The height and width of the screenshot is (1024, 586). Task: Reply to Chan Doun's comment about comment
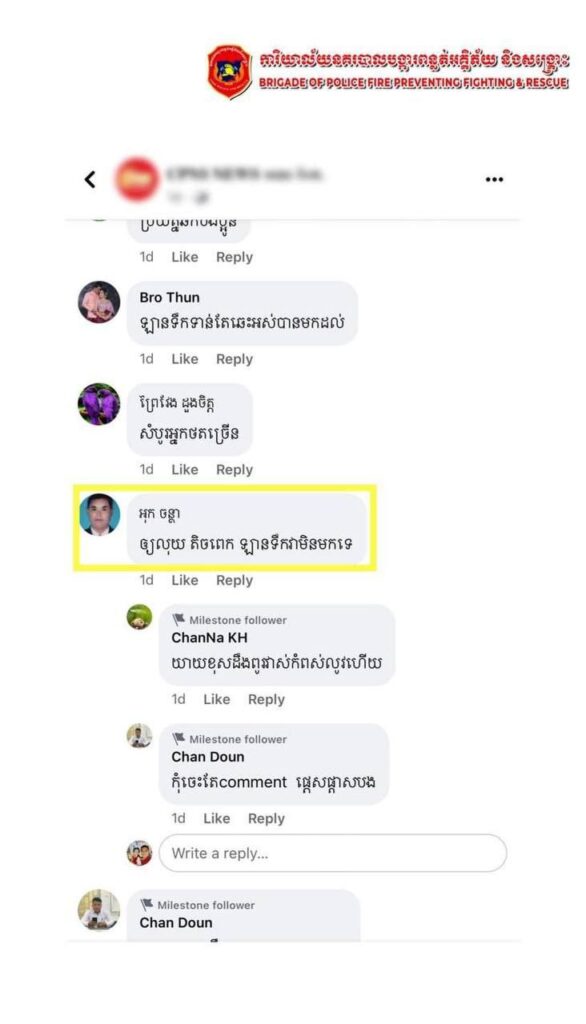click(x=267, y=818)
